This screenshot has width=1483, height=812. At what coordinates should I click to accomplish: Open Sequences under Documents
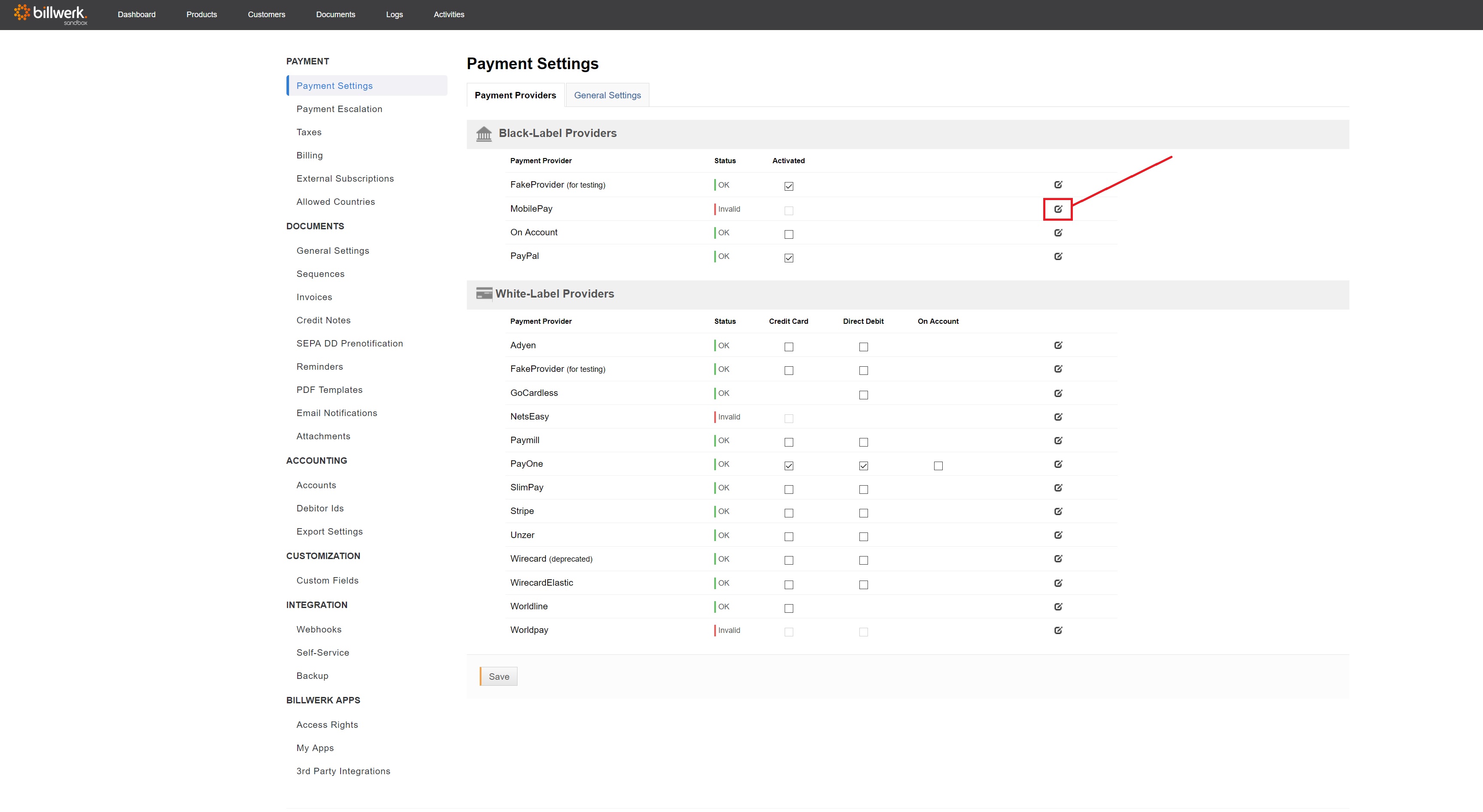(321, 274)
